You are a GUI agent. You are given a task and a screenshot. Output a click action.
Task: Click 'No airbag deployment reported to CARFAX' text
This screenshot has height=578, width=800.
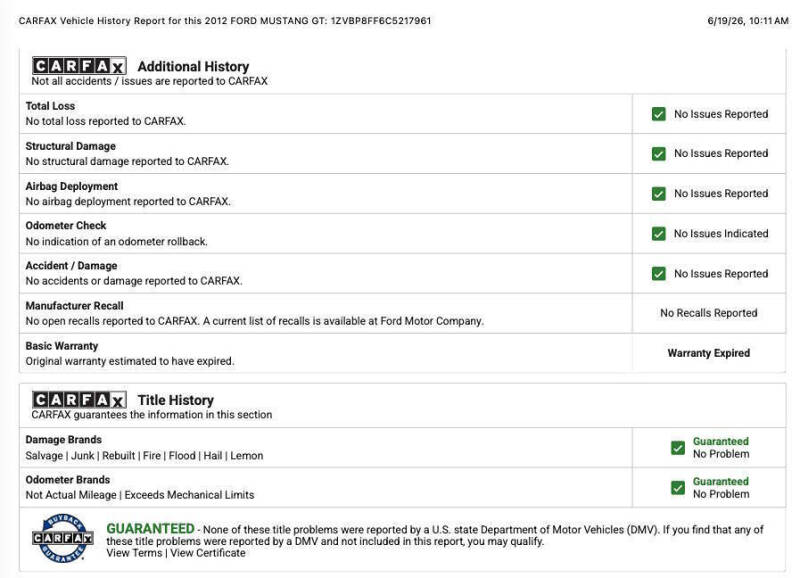coord(128,202)
